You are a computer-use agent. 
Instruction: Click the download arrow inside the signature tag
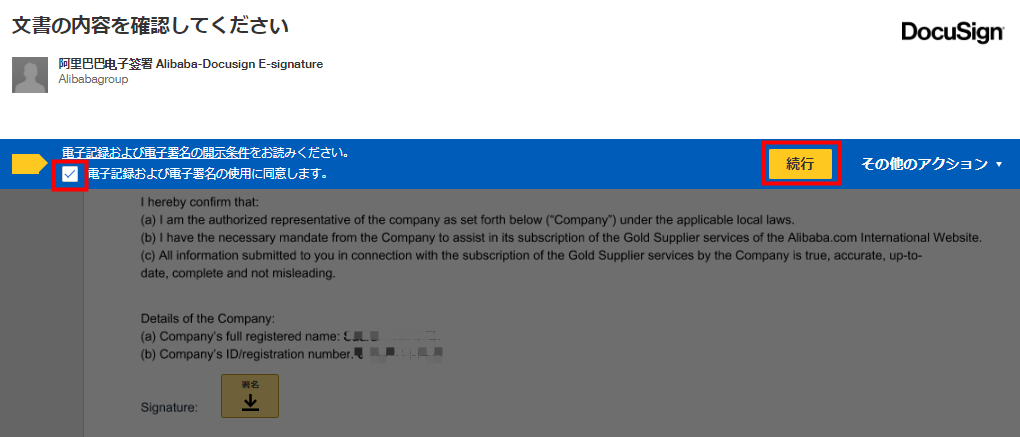(250, 403)
